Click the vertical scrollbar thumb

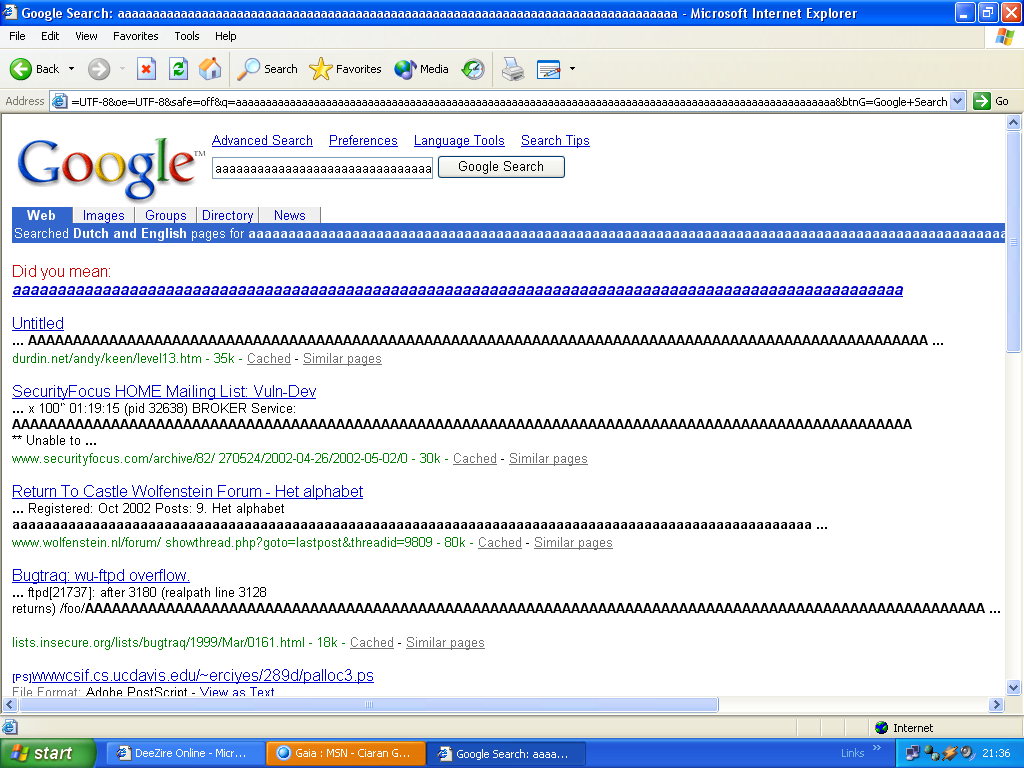coord(1014,242)
